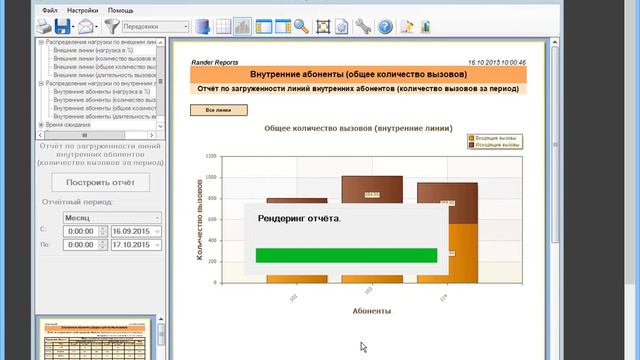The width and height of the screenshot is (640, 360).
Task: Open the Месяц period dropdown
Action: 112,218
